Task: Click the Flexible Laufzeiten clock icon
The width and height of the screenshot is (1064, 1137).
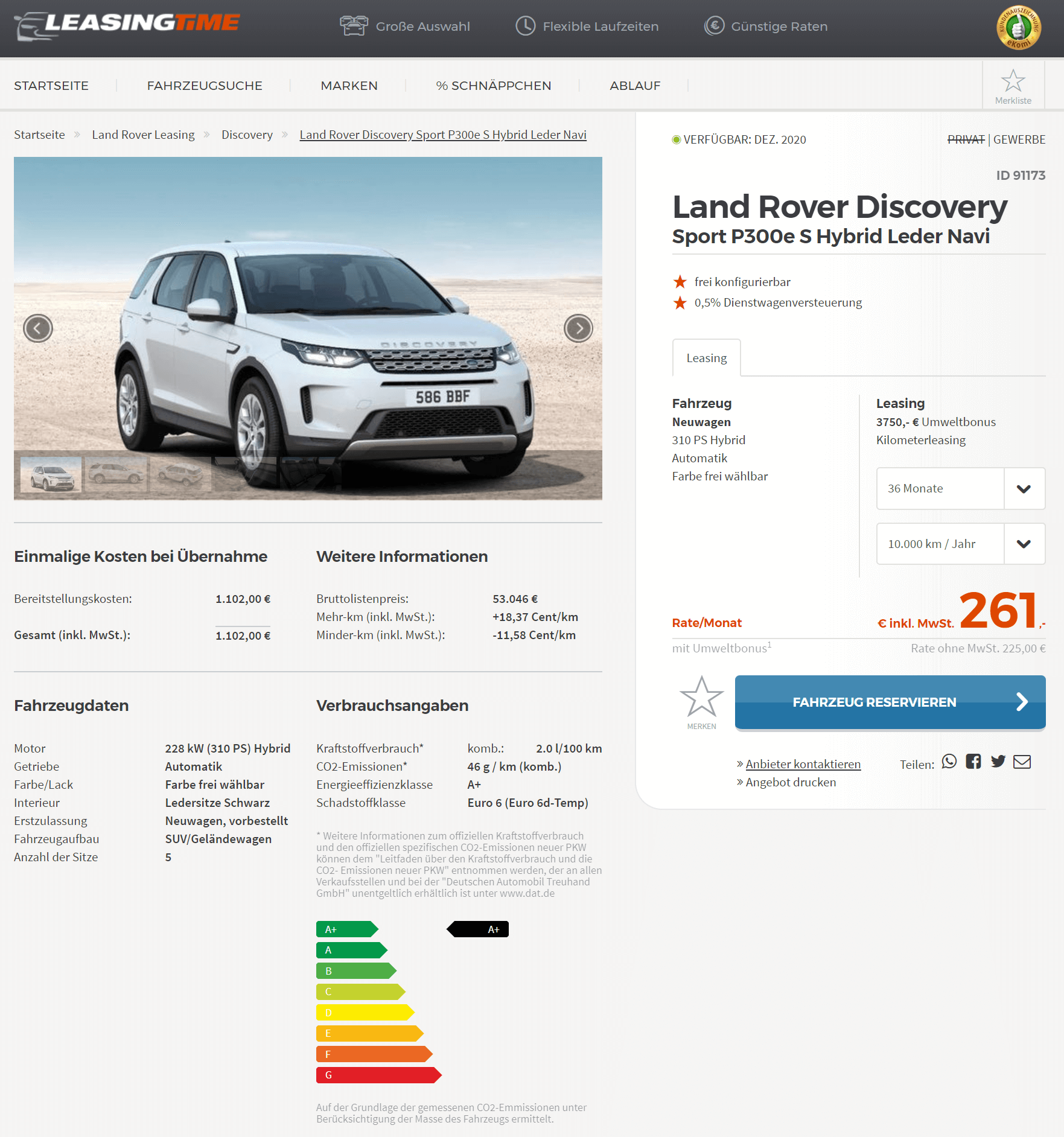Action: click(526, 26)
